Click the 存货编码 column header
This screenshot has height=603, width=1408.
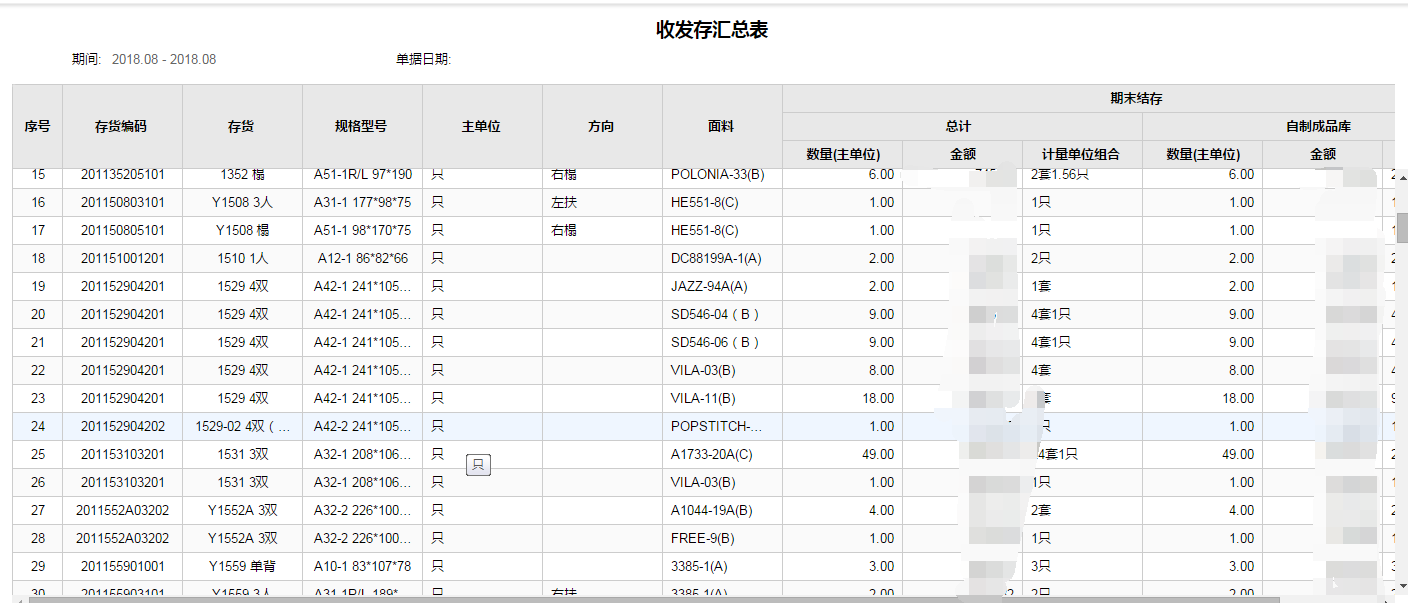click(121, 126)
